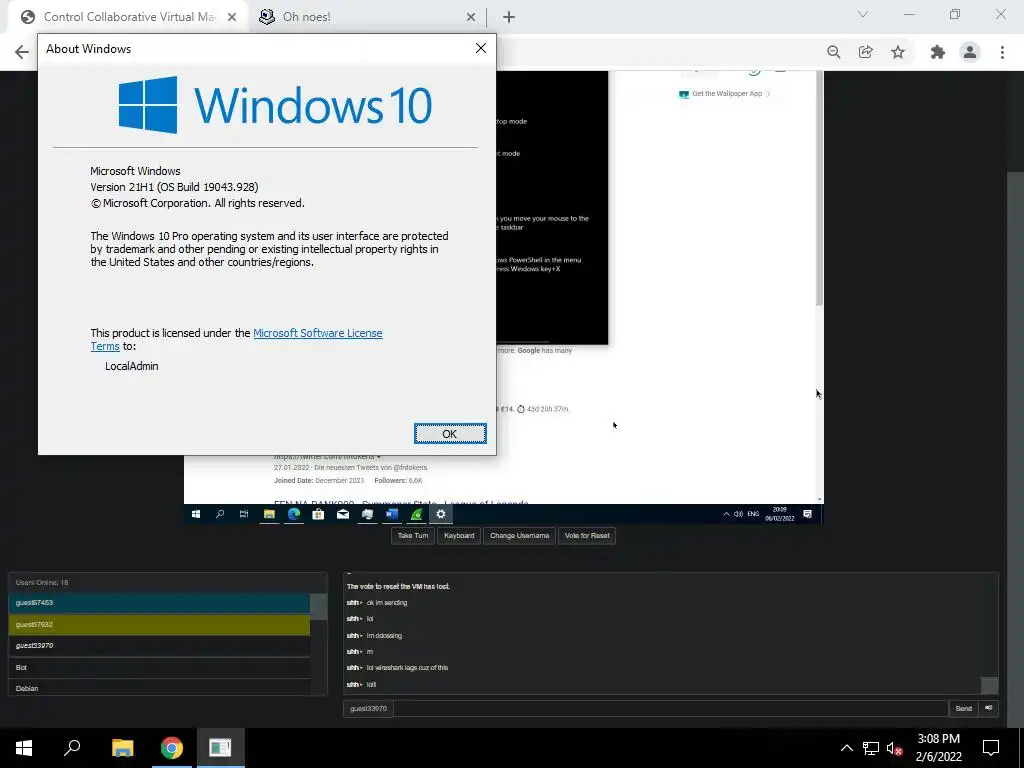Click the Chrome page vertical scrollbar
This screenshot has height=768, width=1024.
tap(1016, 451)
